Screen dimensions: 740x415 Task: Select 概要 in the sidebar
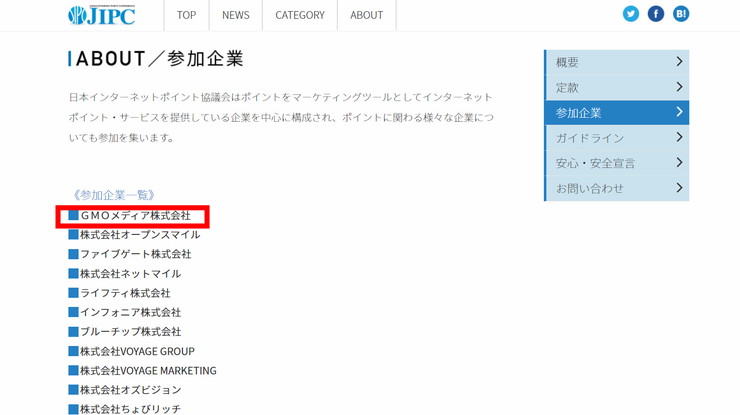pos(617,62)
